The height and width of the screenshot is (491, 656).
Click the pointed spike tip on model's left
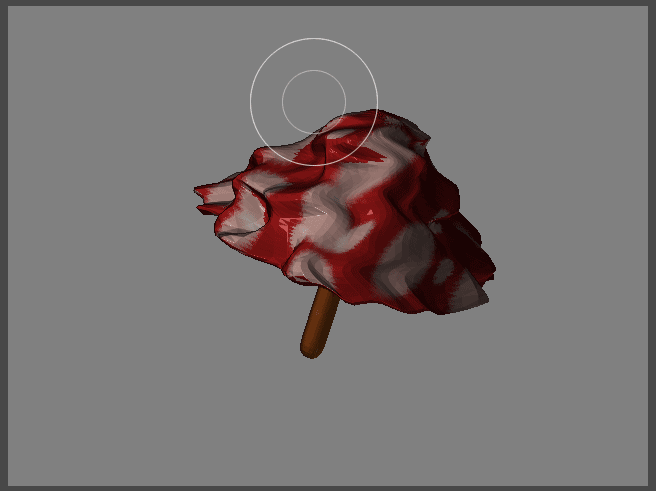(x=198, y=190)
